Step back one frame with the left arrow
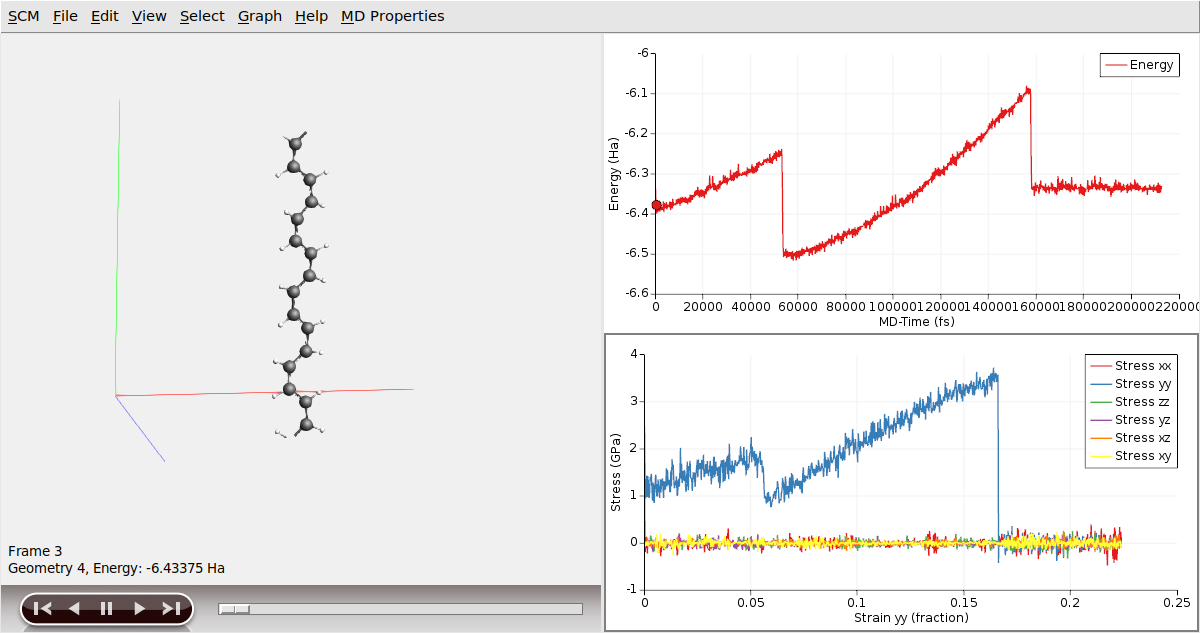The image size is (1200, 633). click(74, 608)
